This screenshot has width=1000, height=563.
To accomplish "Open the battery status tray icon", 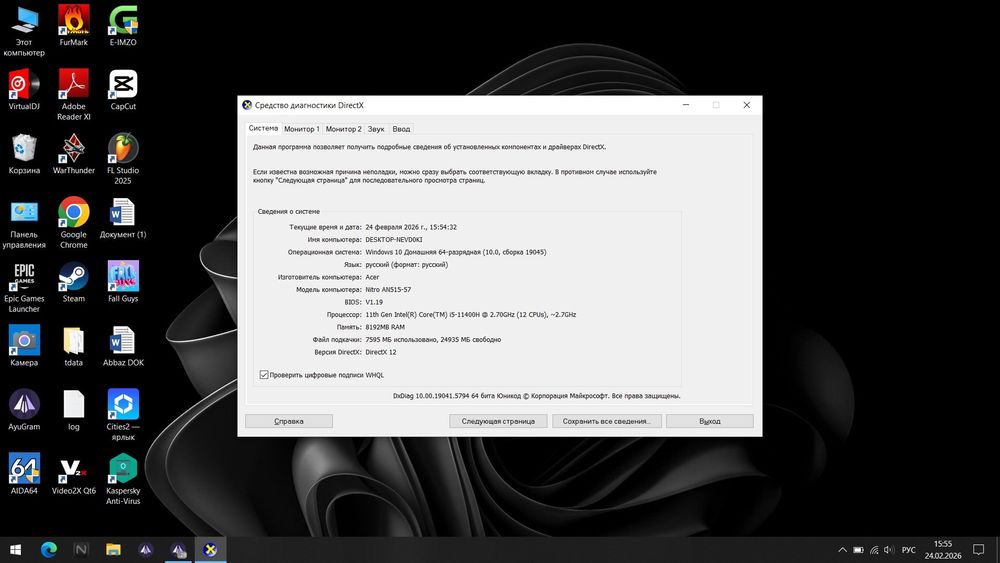I will click(x=858, y=550).
